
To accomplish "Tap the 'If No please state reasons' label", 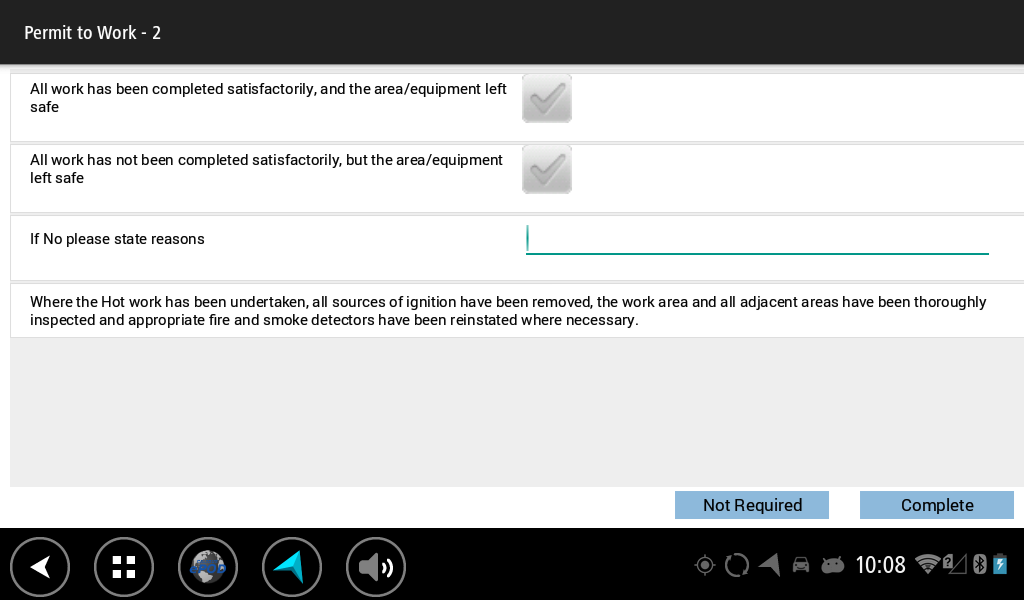I will point(117,239).
